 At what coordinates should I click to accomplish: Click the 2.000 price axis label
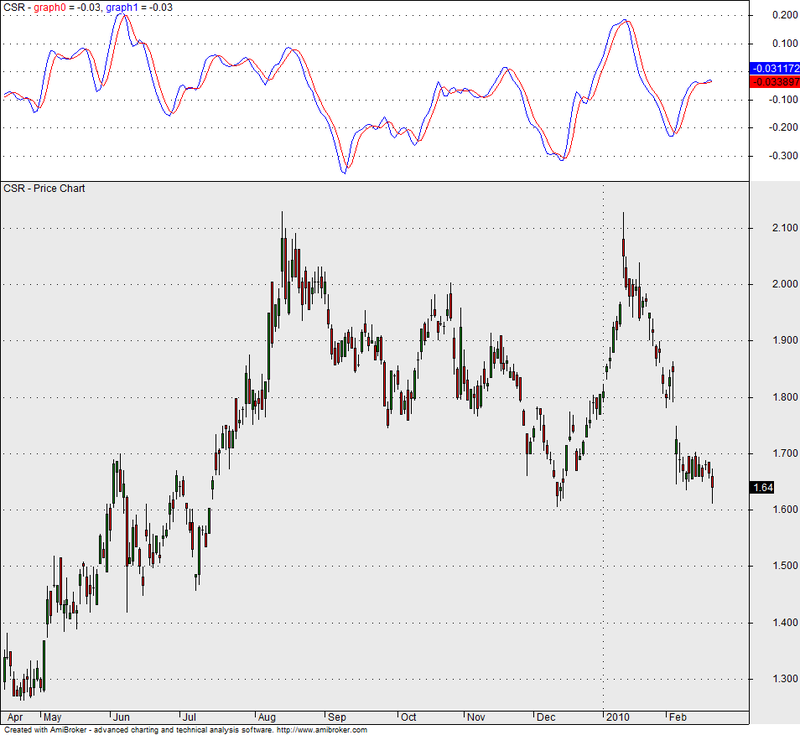pyautogui.click(x=785, y=284)
